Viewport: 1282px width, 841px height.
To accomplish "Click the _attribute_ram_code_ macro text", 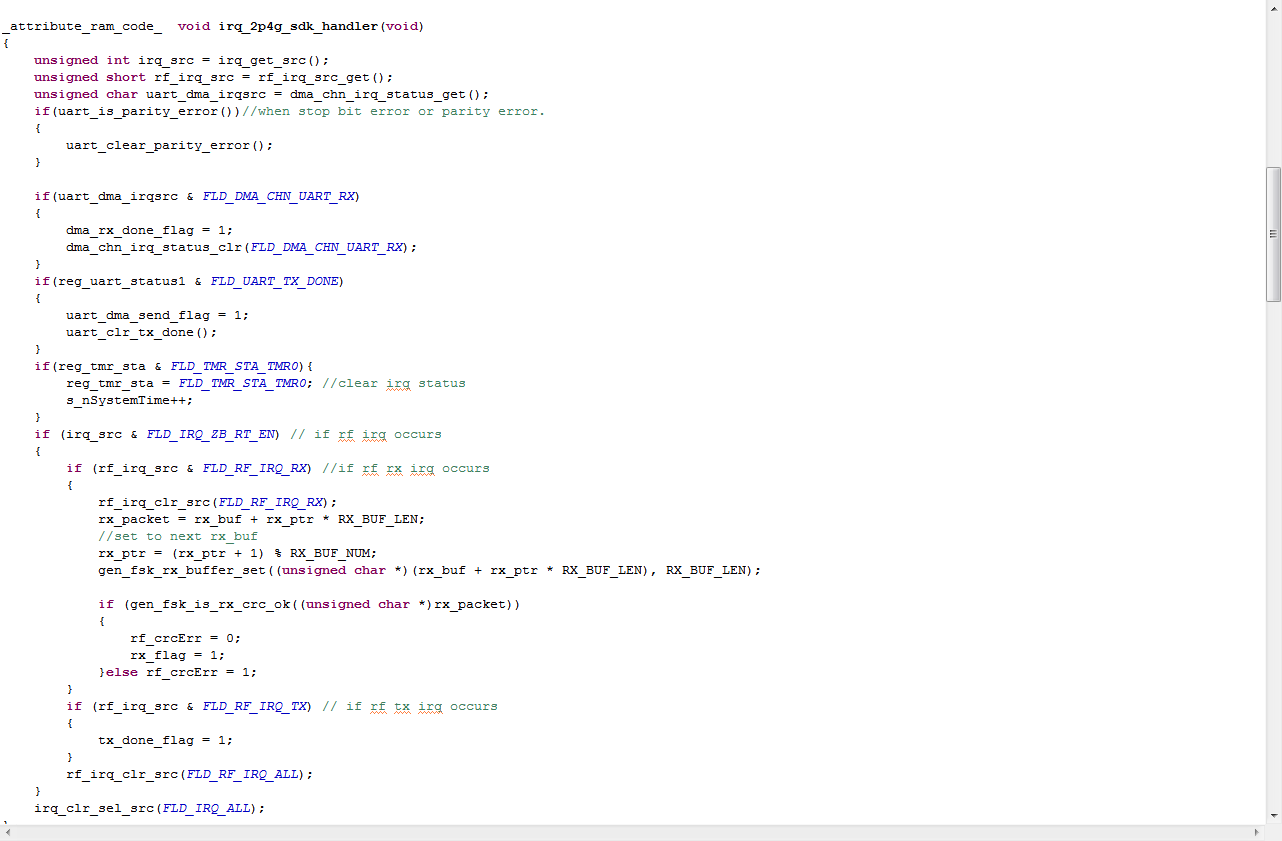I will pos(82,26).
